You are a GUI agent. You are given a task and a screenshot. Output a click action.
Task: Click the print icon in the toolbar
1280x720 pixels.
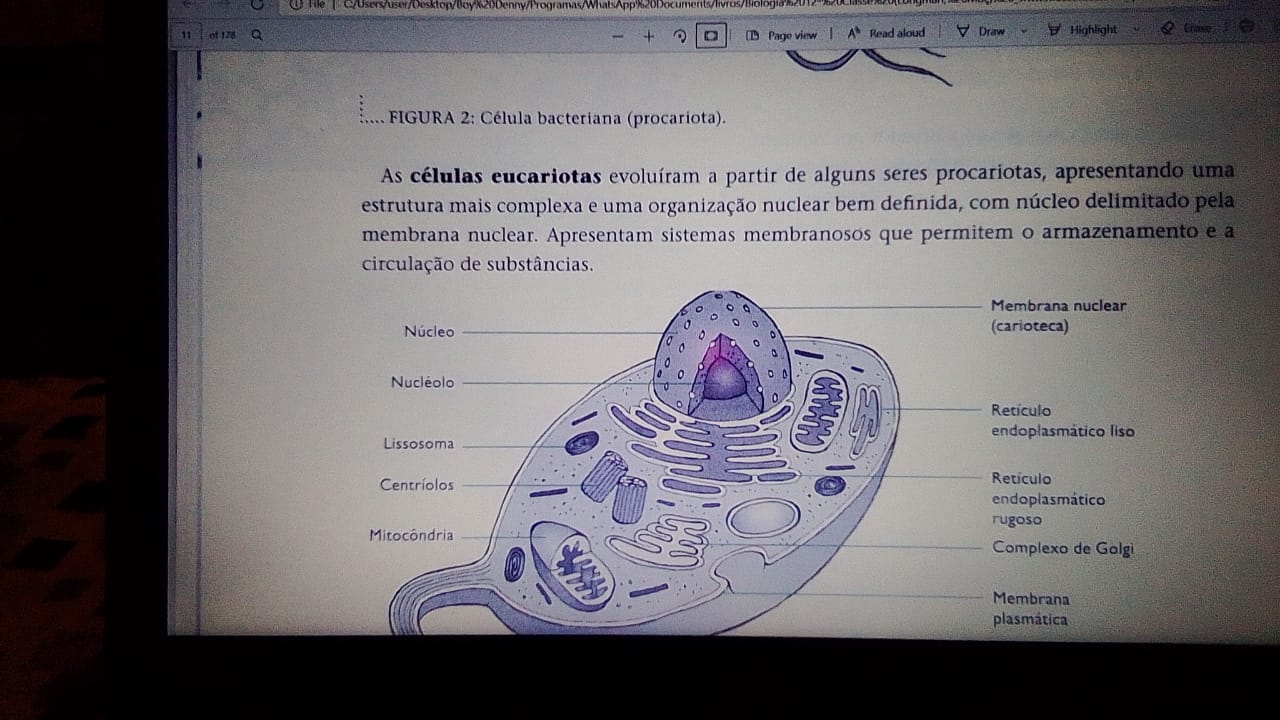tap(1246, 27)
